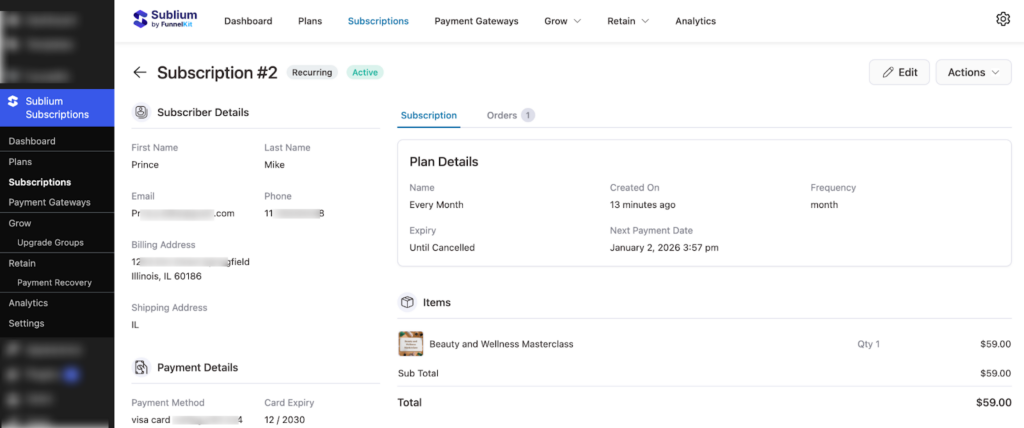This screenshot has height=428, width=1024.
Task: Open Settings in the left sidebar
Action: 26,324
